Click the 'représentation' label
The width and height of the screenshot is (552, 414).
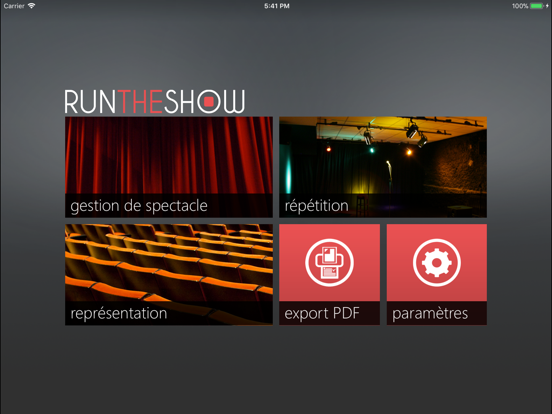(119, 314)
